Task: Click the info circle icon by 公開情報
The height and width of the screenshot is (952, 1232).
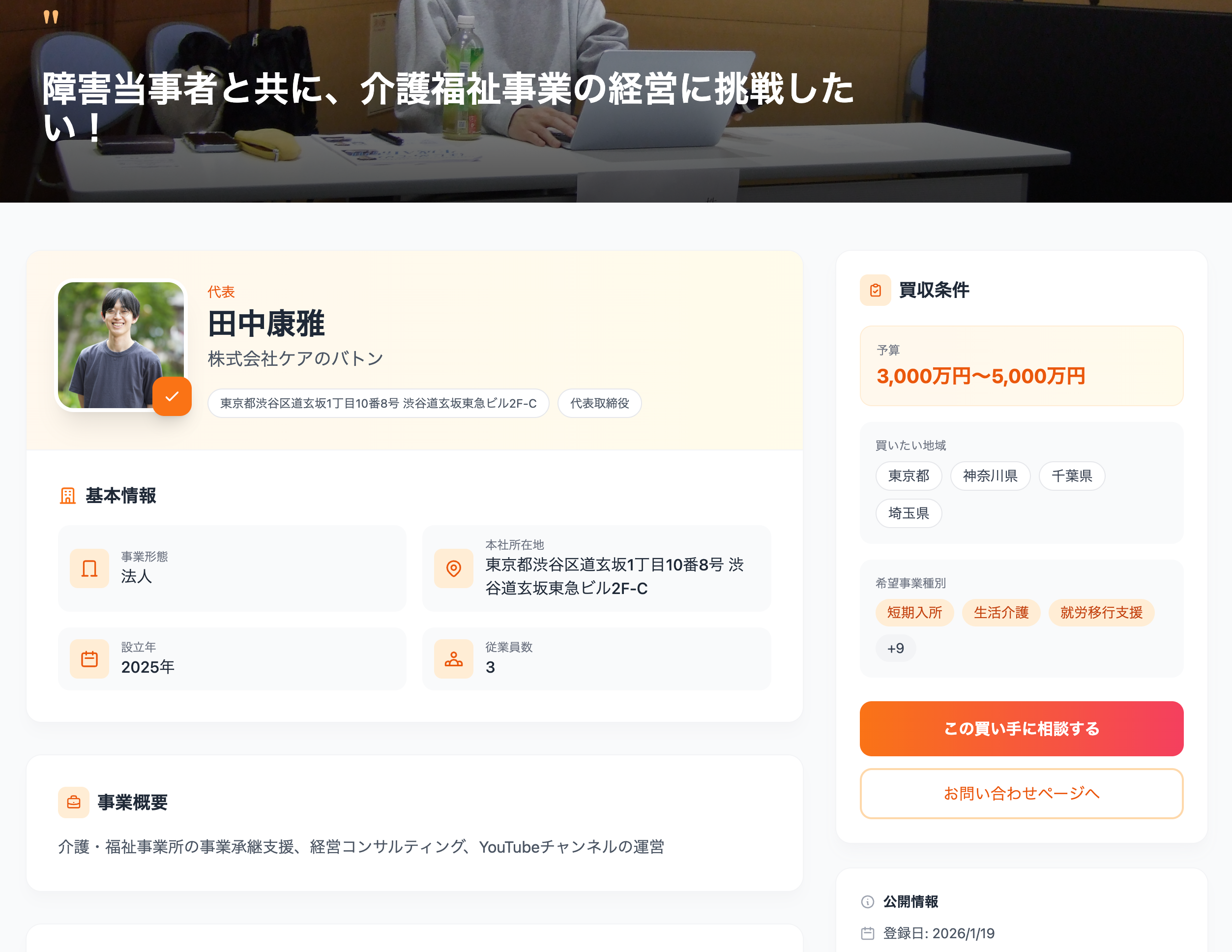Action: [x=868, y=901]
